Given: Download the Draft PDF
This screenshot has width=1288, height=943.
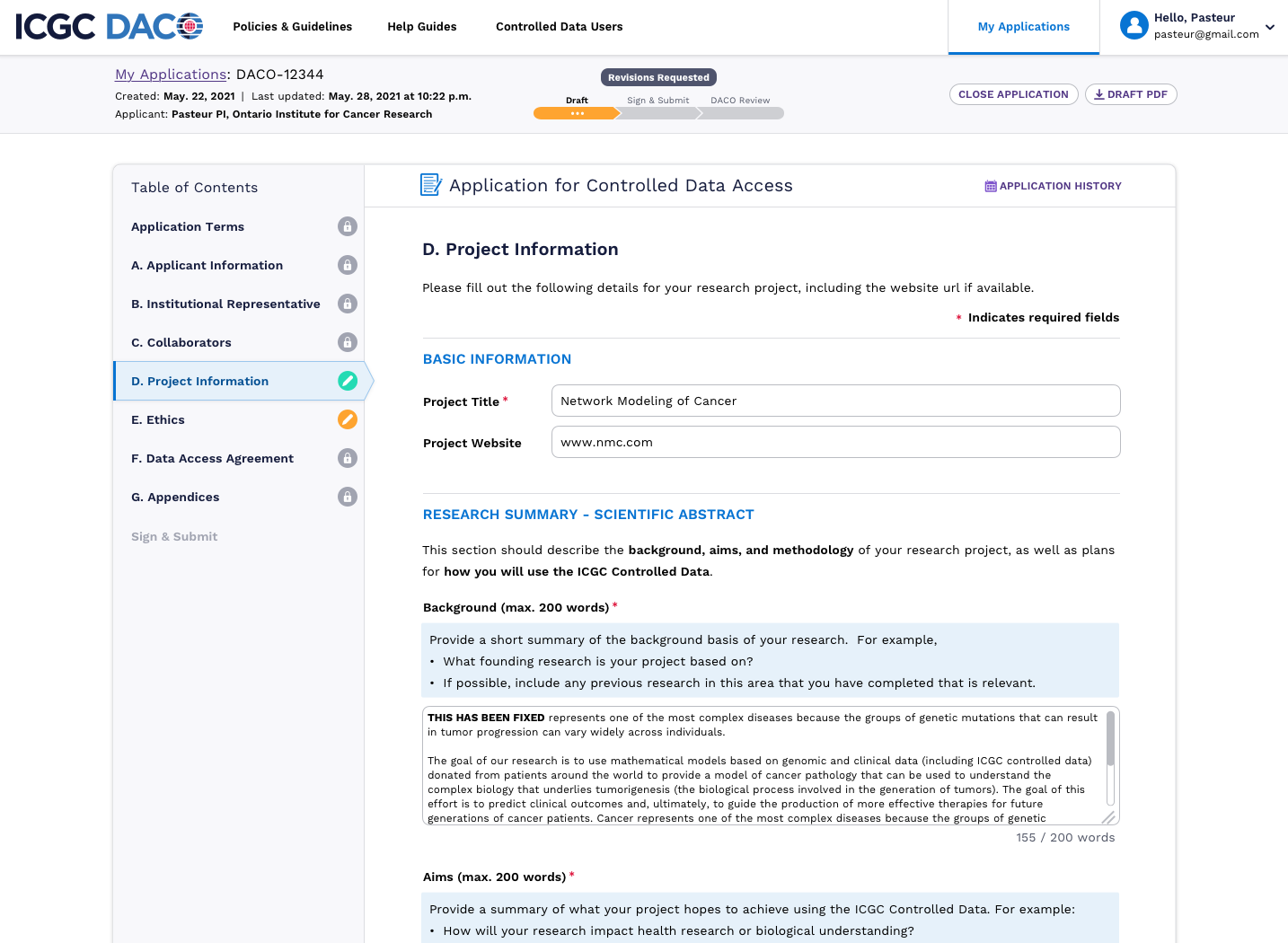Looking at the screenshot, I should [1131, 94].
